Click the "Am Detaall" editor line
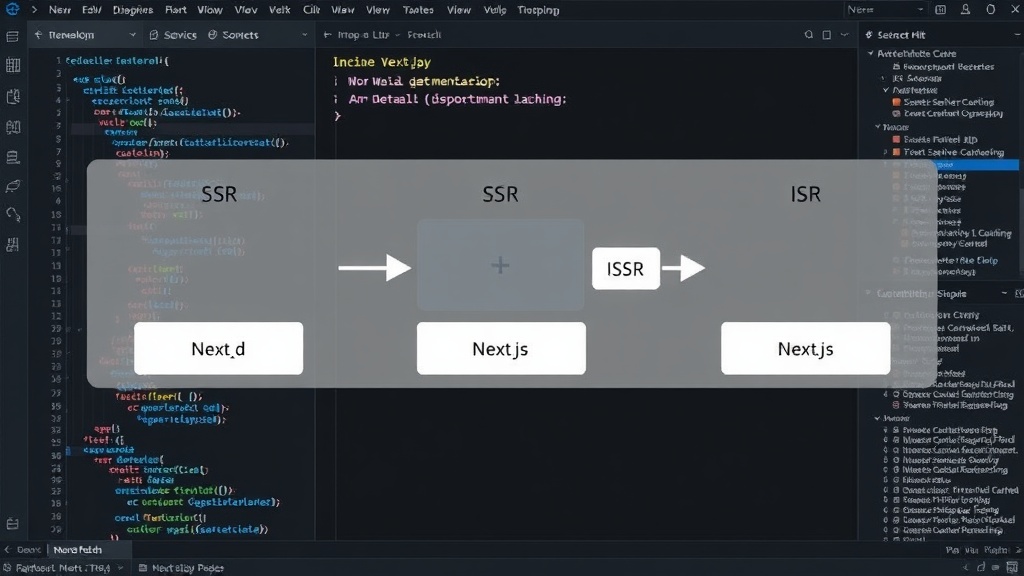Viewport: 1024px width, 576px height. [x=457, y=99]
